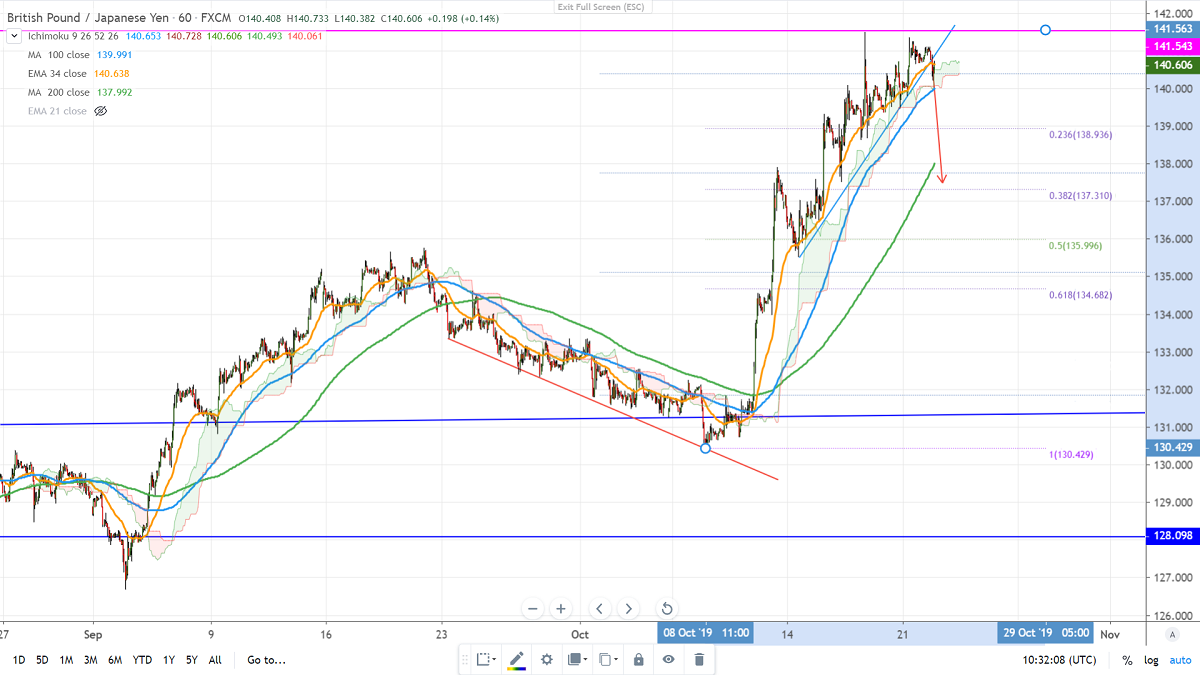
Task: Click the 1(130.429) Fibonacci level label
Action: point(1071,454)
